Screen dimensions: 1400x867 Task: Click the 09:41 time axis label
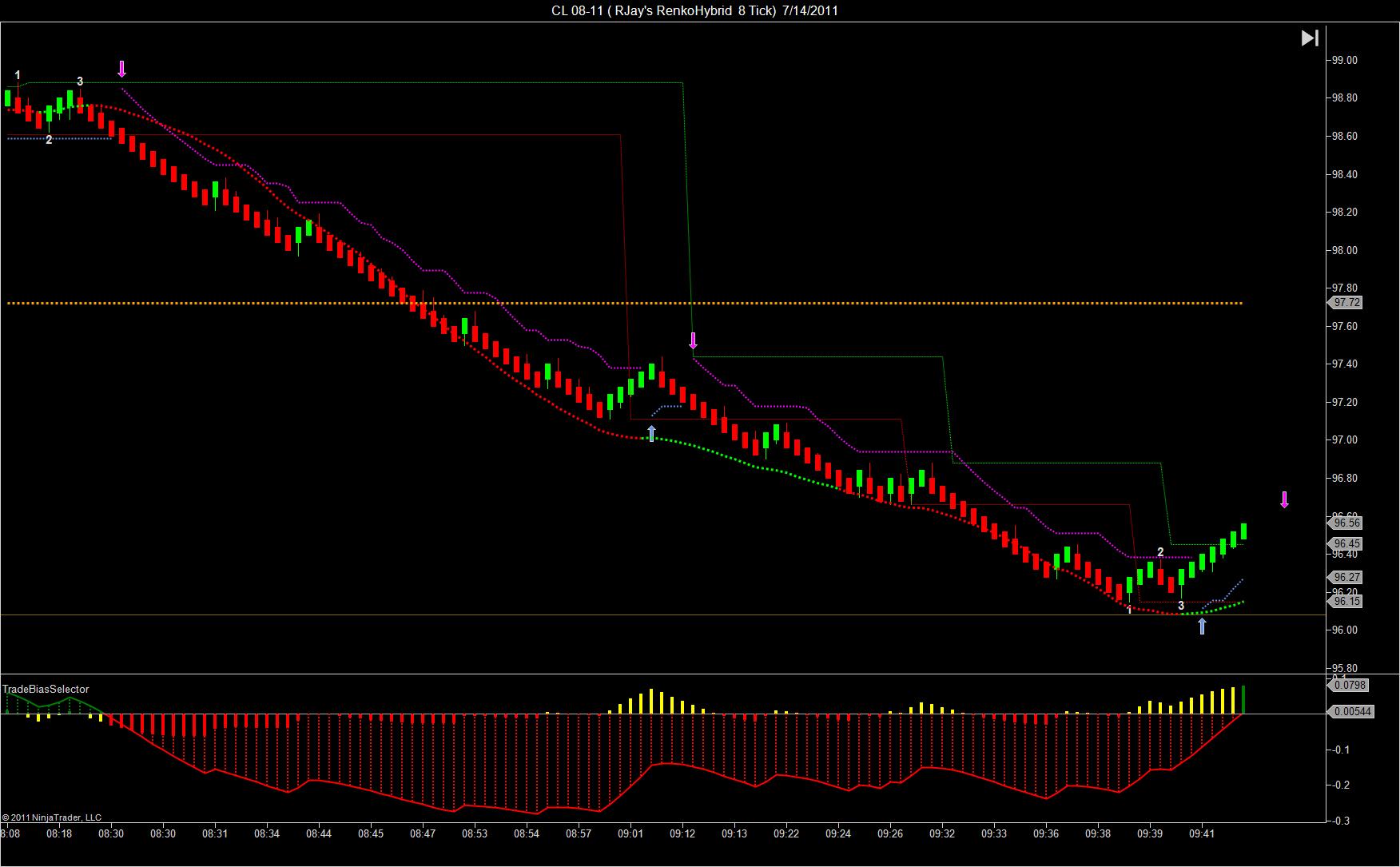1202,834
